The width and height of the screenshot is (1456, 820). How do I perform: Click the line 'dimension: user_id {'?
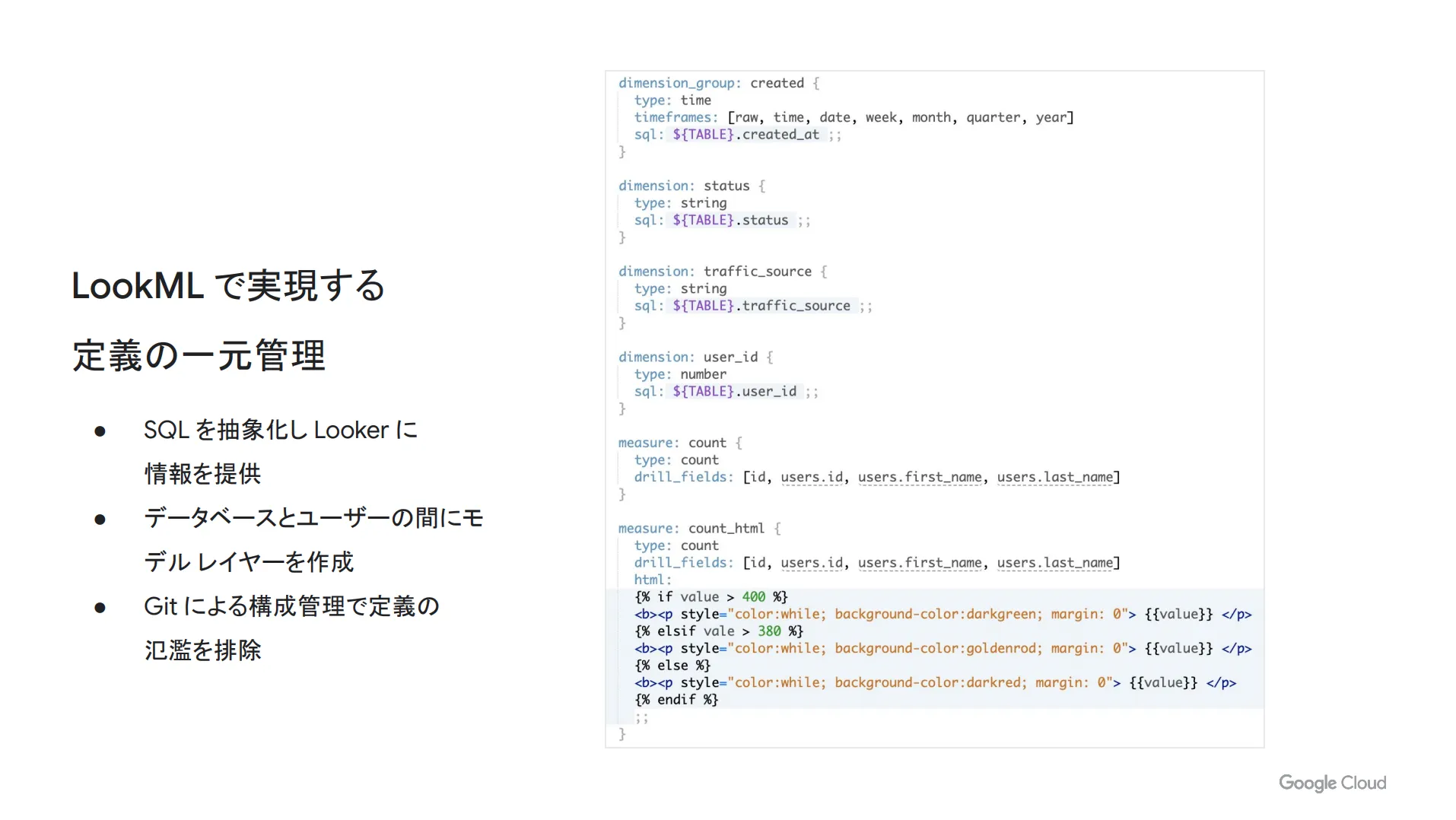tap(695, 357)
